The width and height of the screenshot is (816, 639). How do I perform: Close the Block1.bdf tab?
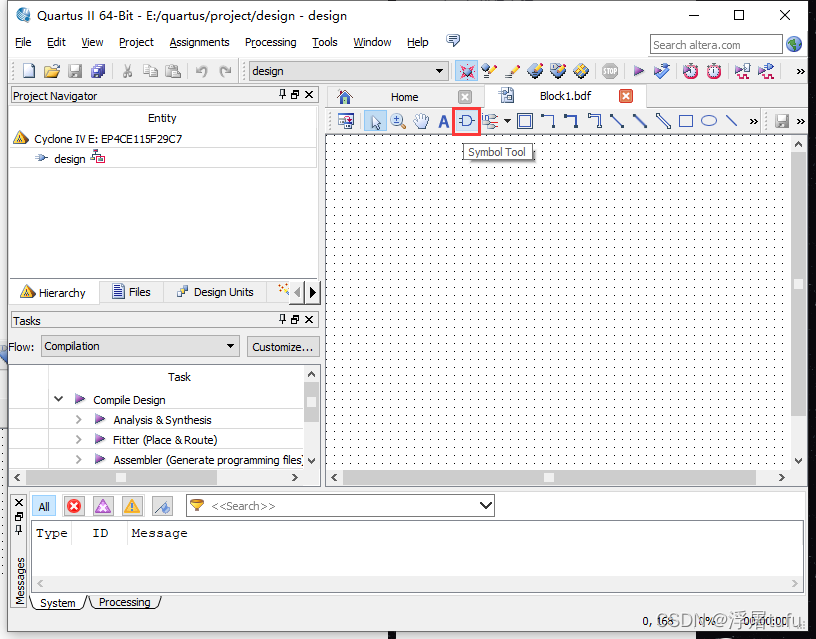pos(626,96)
